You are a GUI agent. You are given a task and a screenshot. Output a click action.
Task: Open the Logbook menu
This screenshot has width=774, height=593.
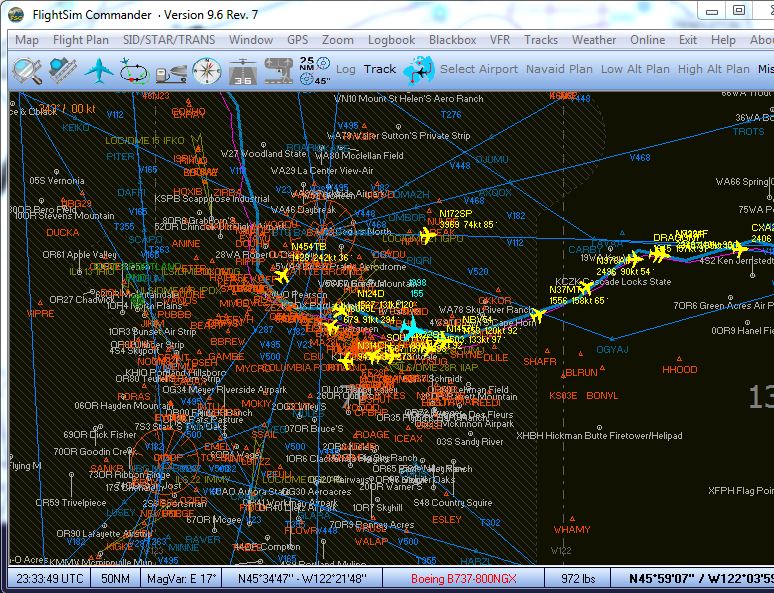pos(391,40)
